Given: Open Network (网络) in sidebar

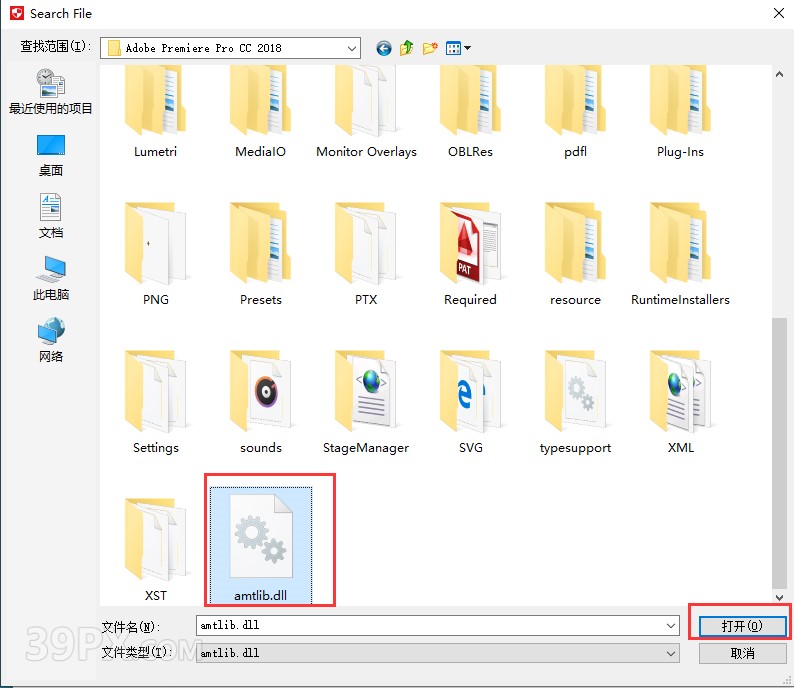Looking at the screenshot, I should (51, 340).
